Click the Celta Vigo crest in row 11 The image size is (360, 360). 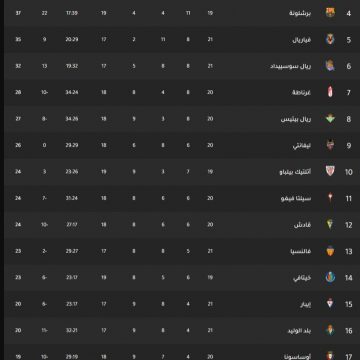[x=330, y=198]
